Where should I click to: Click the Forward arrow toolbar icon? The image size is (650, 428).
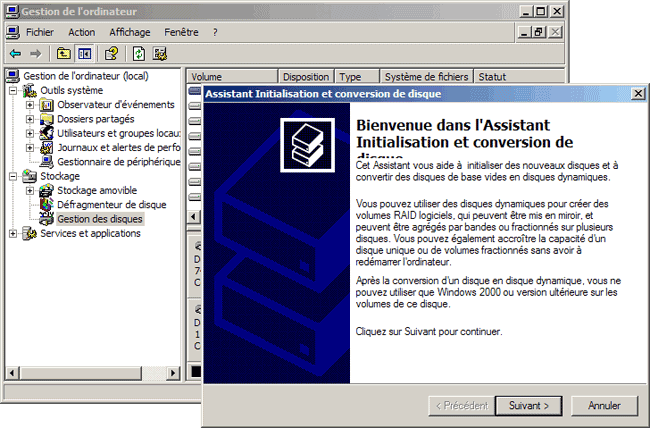(35, 53)
